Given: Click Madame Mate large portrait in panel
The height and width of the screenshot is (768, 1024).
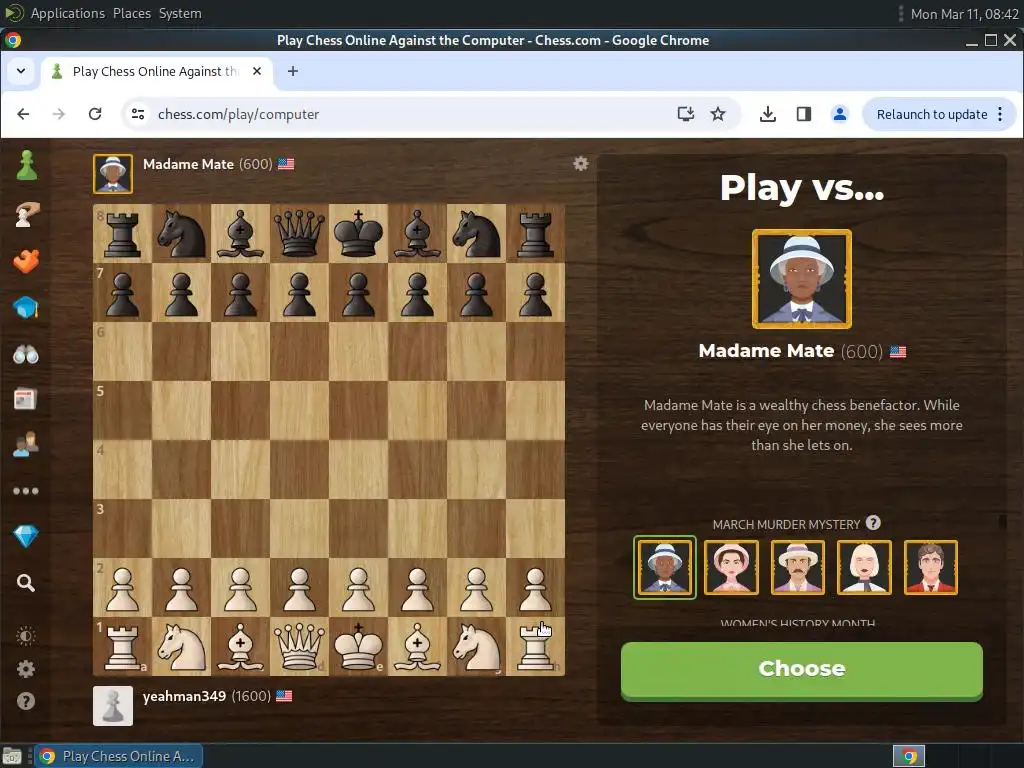Looking at the screenshot, I should click(802, 279).
